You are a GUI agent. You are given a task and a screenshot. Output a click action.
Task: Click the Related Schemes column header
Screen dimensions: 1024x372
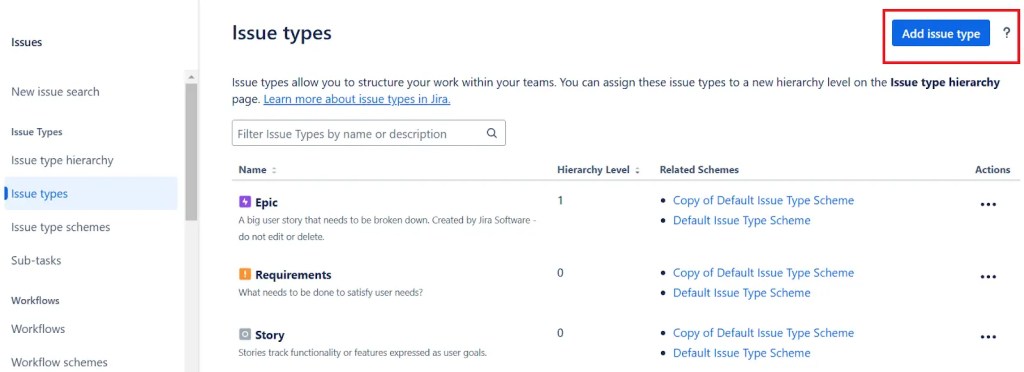(x=699, y=170)
